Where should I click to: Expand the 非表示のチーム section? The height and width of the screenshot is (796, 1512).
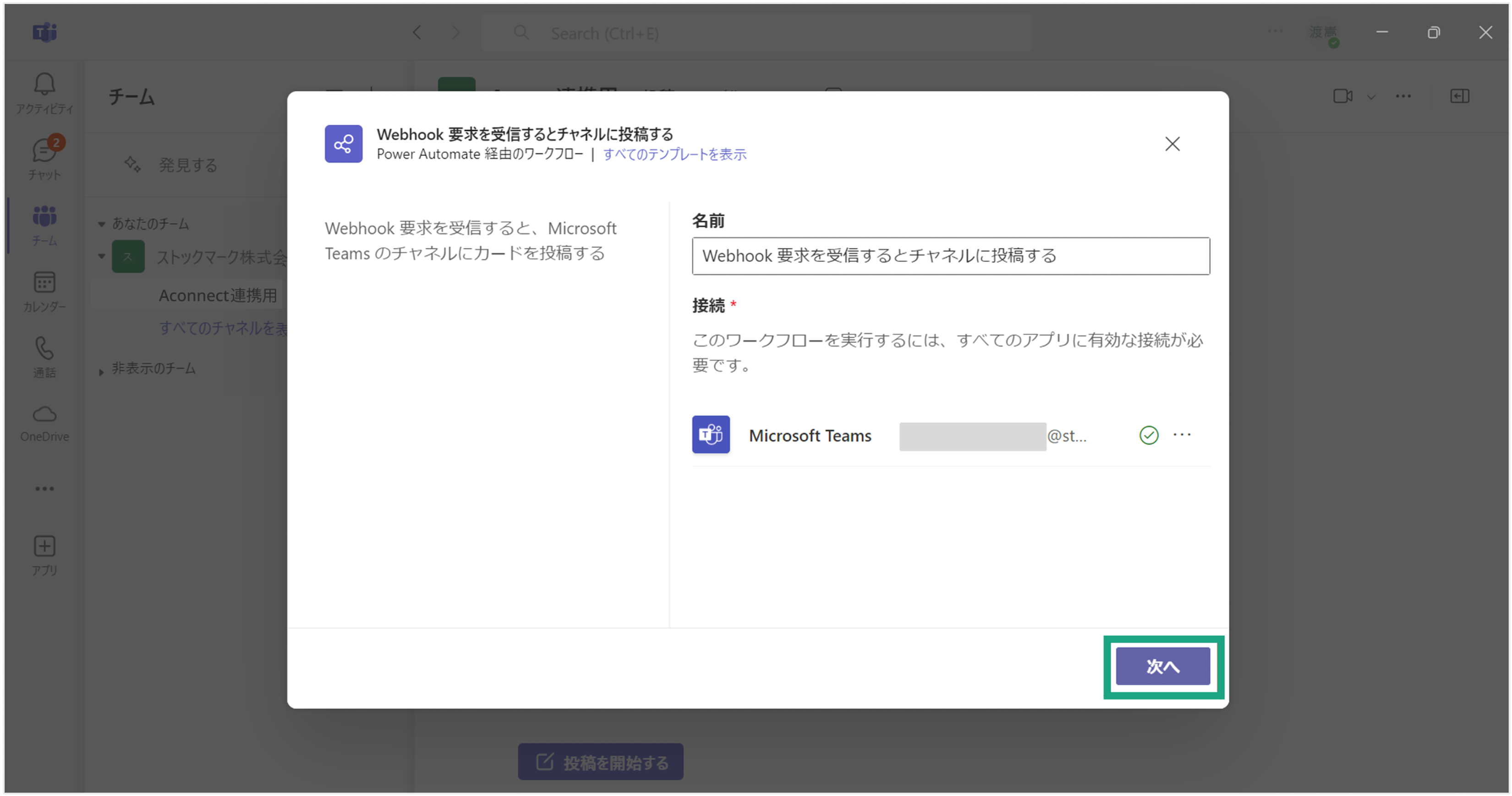coord(102,372)
